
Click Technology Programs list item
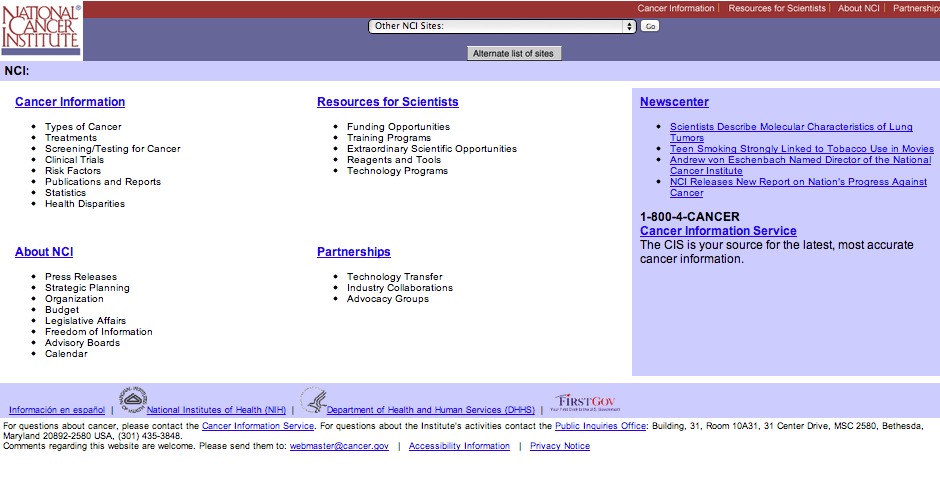coord(397,171)
